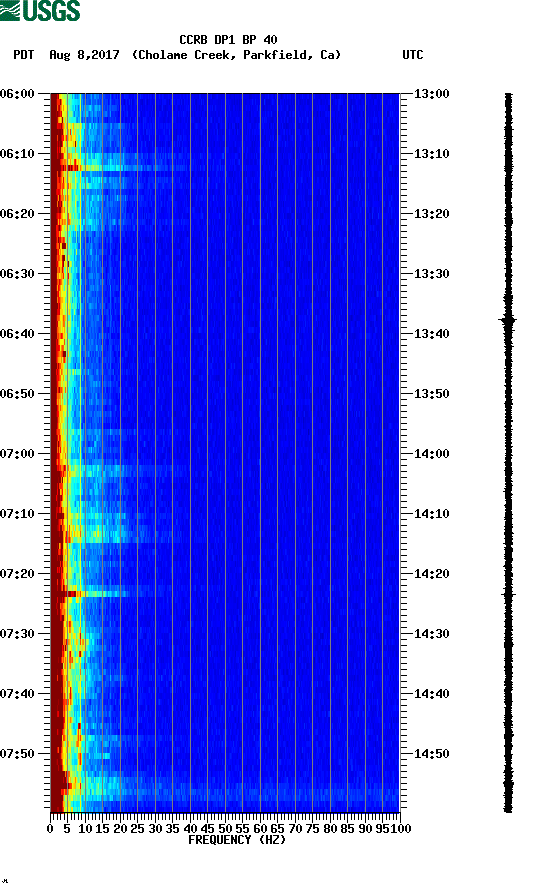
Task: Click the 07:40 PDT time label
Action: point(17,694)
